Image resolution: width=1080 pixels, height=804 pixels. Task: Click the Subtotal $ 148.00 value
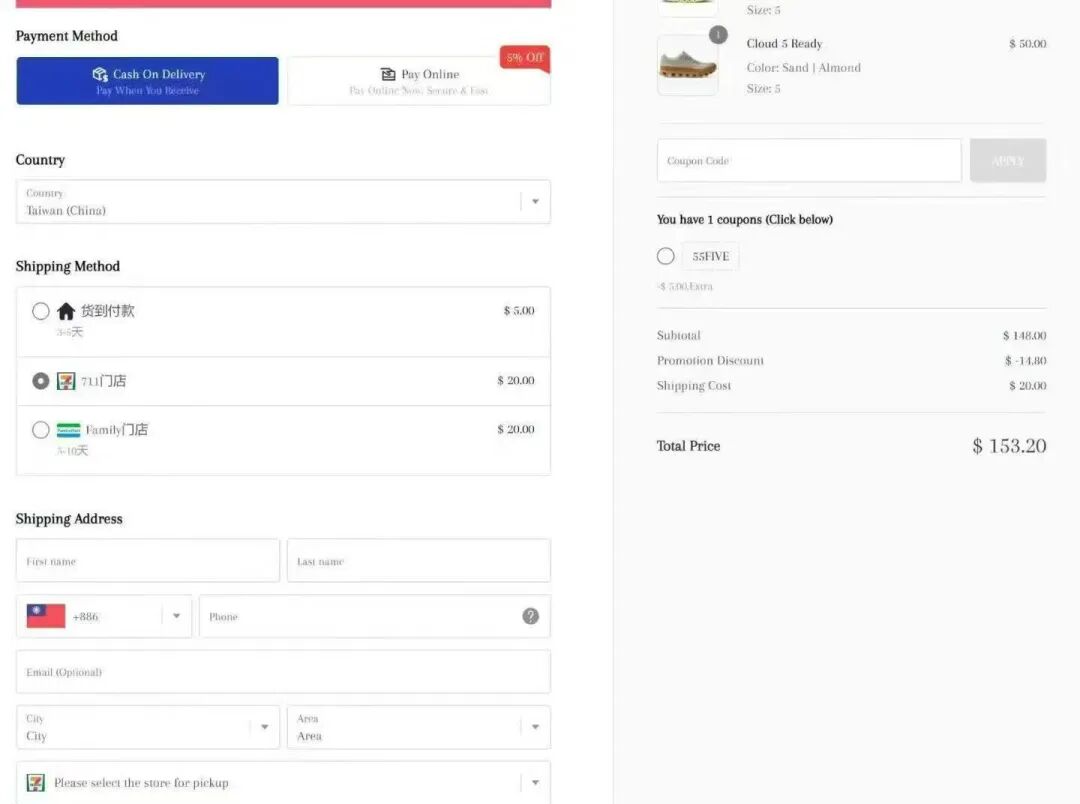point(1024,336)
